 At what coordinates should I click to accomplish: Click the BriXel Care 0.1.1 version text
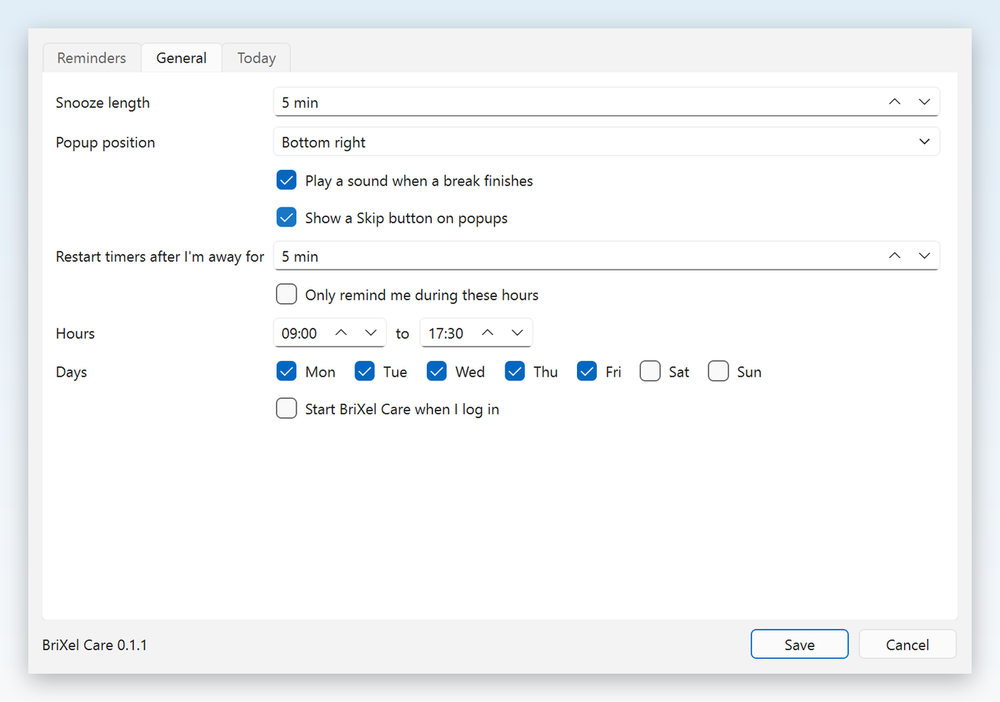(x=94, y=645)
